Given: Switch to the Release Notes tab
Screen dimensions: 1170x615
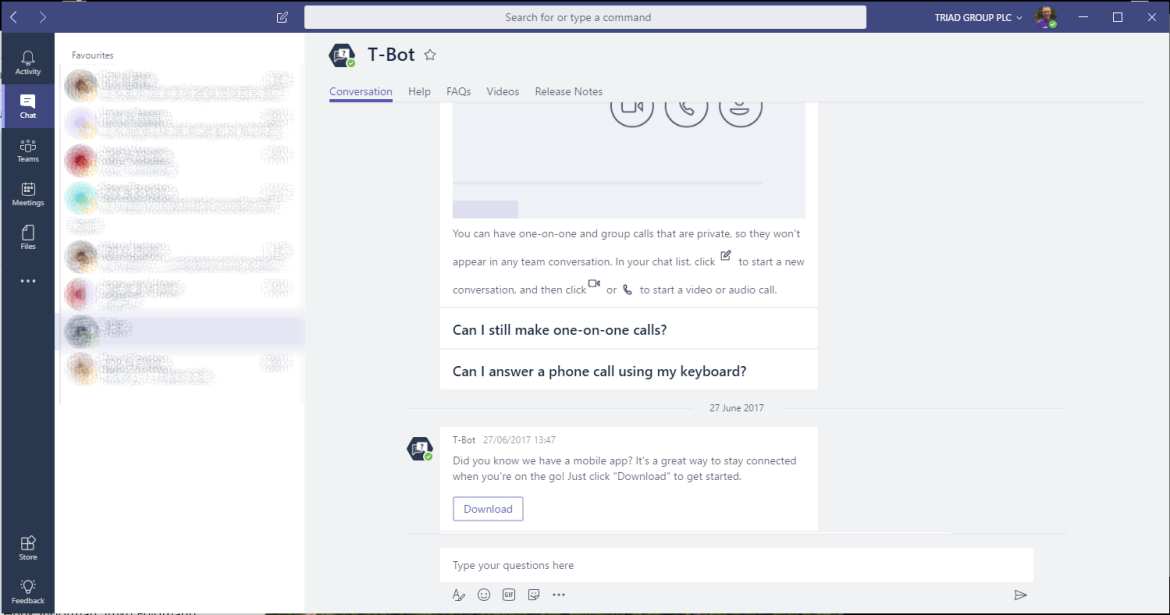Looking at the screenshot, I should pyautogui.click(x=569, y=91).
